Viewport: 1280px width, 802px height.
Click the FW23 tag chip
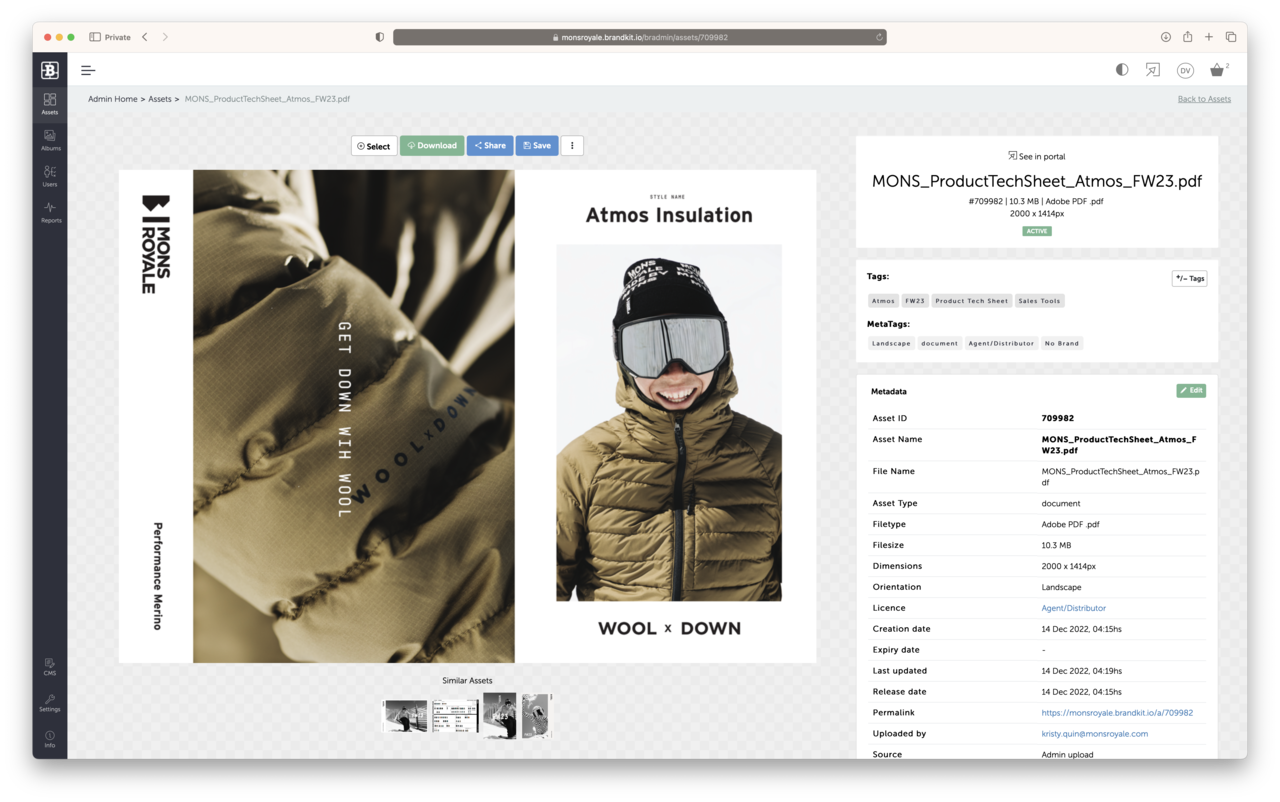click(915, 301)
